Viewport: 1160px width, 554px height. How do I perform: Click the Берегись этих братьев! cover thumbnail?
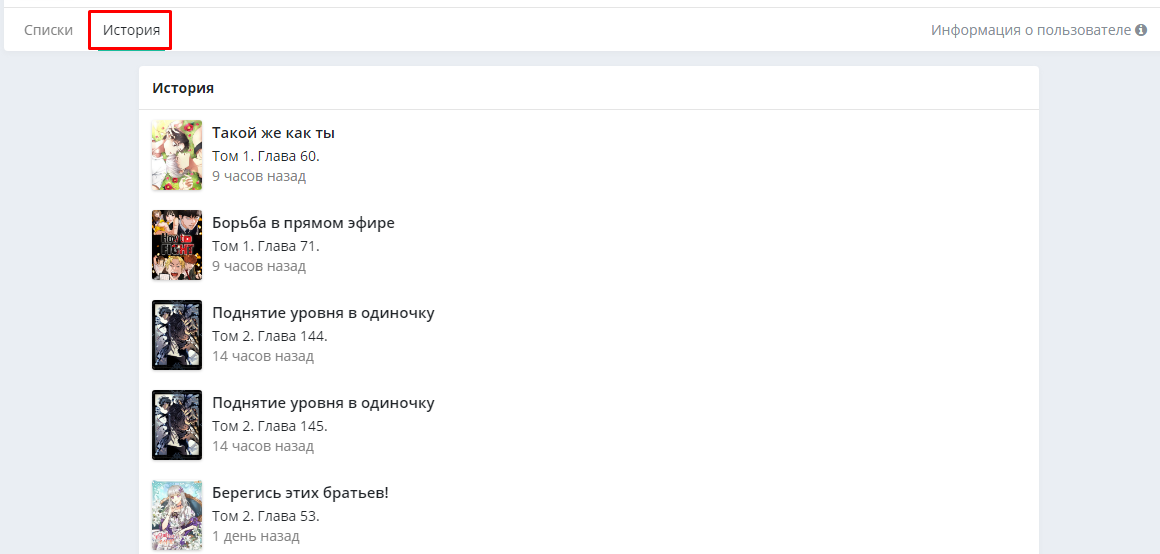click(177, 515)
